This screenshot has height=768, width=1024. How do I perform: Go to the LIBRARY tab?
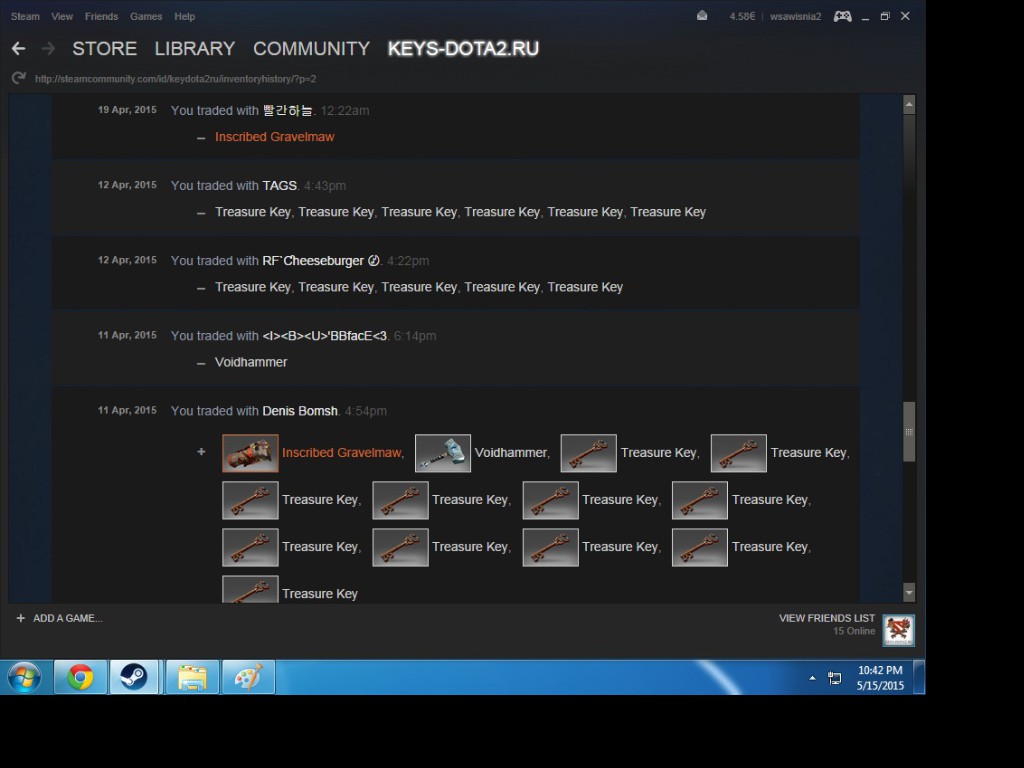pos(195,48)
